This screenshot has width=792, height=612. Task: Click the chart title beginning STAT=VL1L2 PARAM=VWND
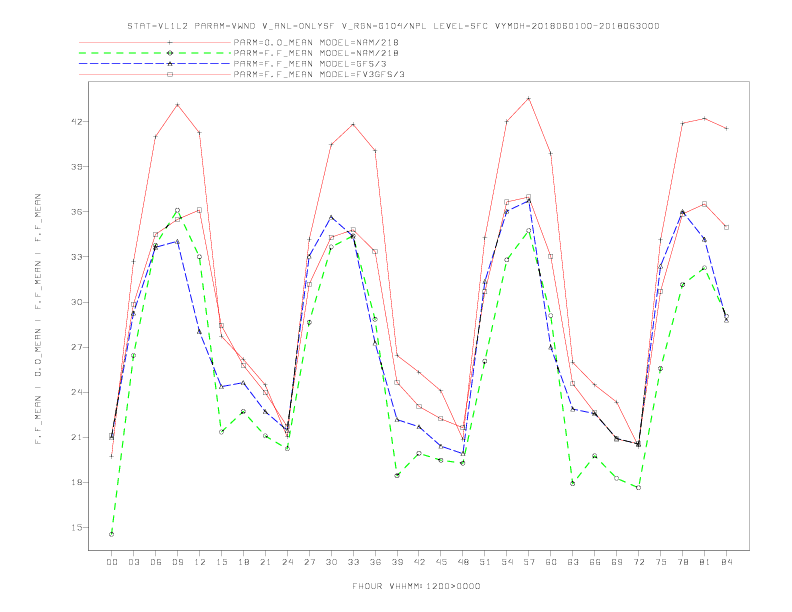pos(393,26)
